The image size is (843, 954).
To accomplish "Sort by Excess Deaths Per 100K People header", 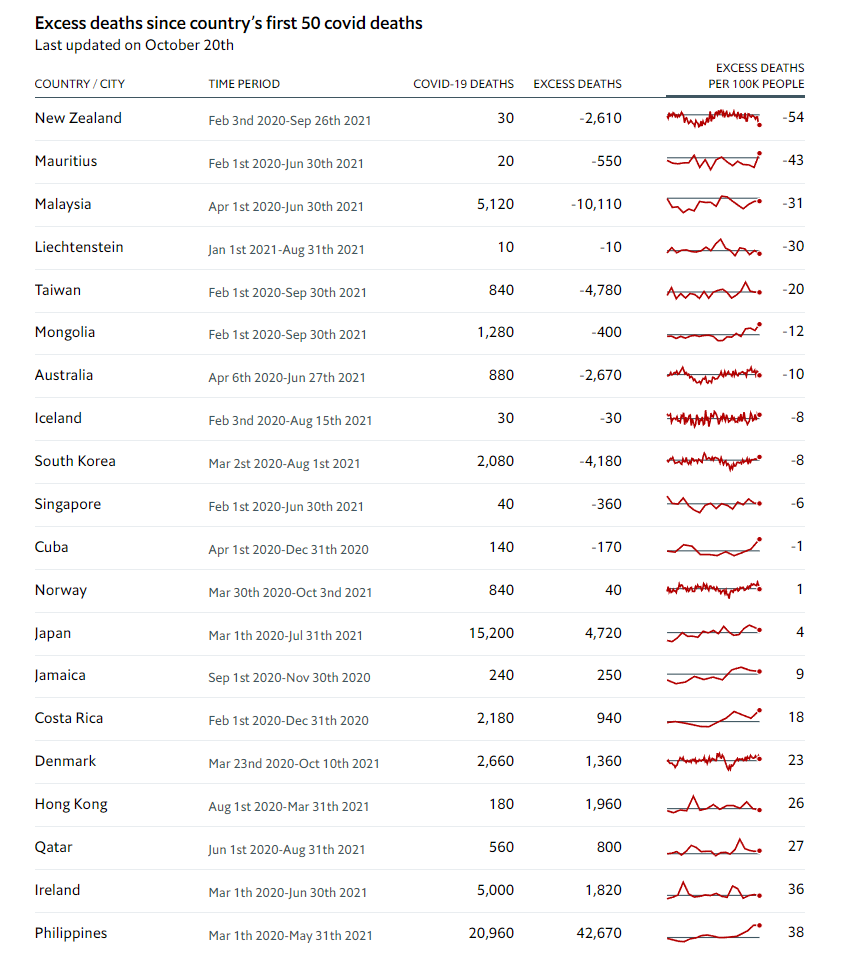I will (756, 76).
